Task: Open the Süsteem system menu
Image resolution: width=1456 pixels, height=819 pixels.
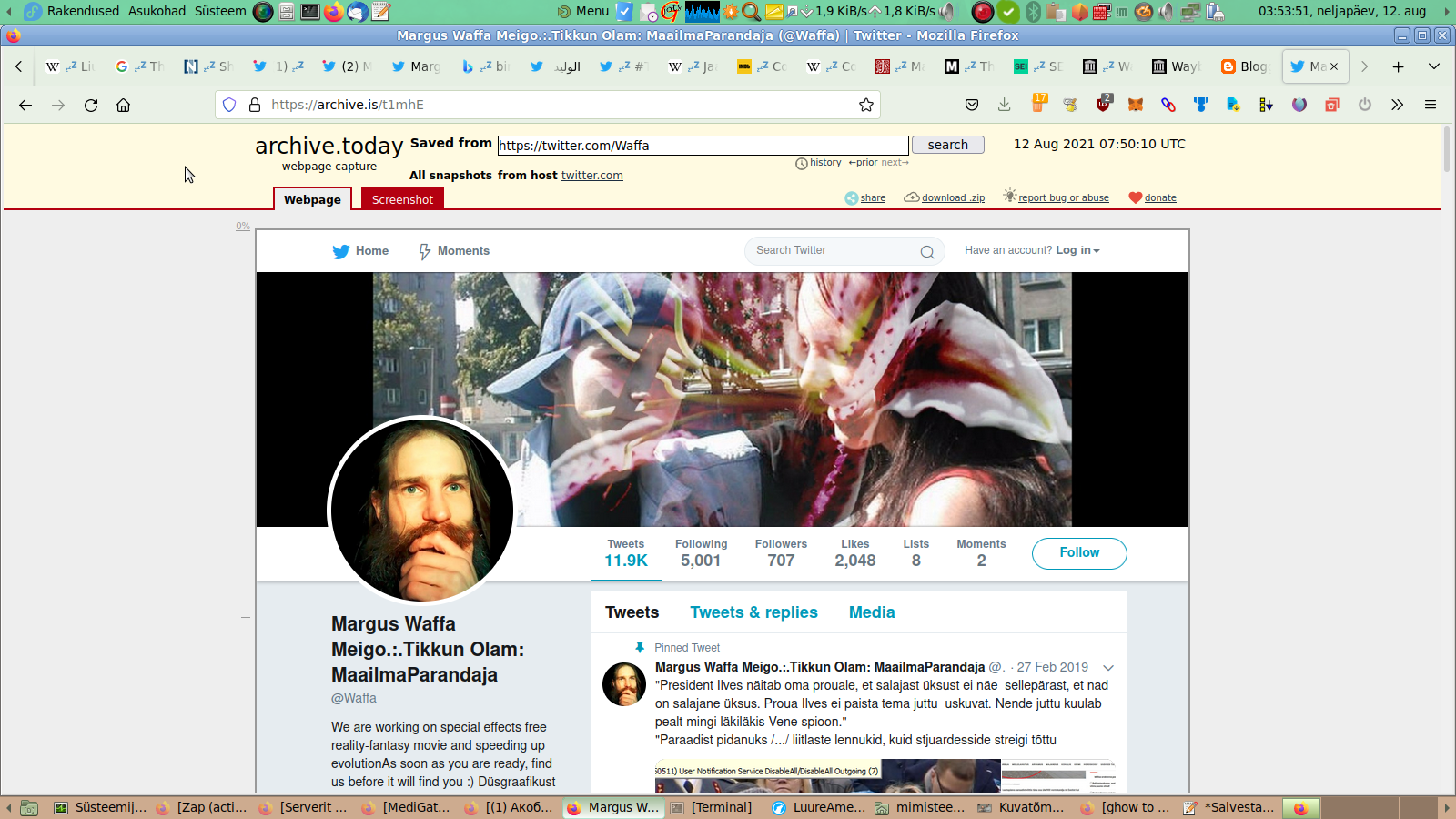Action: pyautogui.click(x=220, y=11)
